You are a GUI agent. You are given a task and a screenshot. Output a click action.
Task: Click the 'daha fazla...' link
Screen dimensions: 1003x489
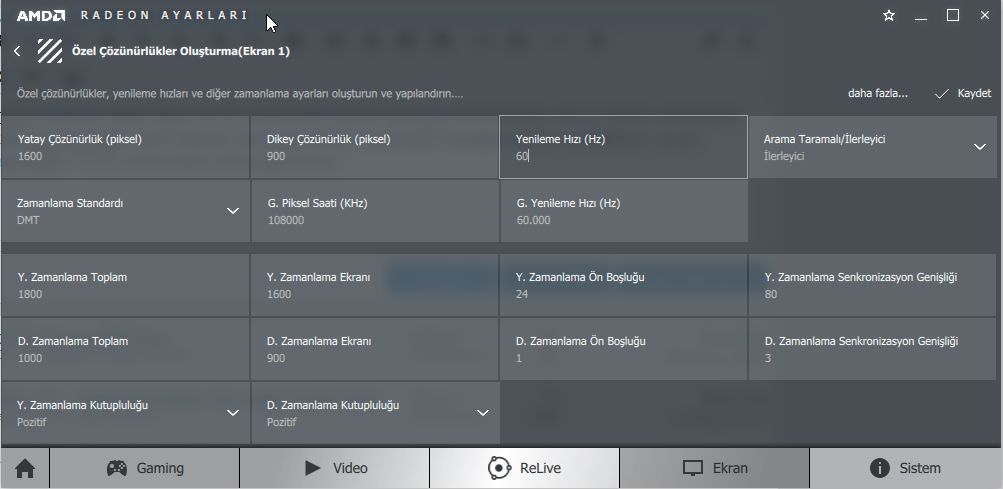coord(877,93)
